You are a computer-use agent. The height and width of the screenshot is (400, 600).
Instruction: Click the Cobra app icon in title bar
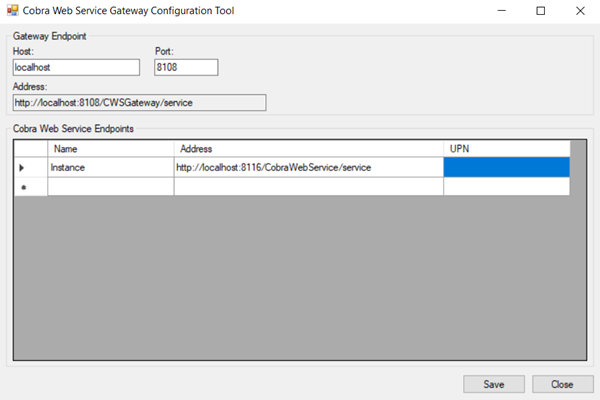pos(12,11)
